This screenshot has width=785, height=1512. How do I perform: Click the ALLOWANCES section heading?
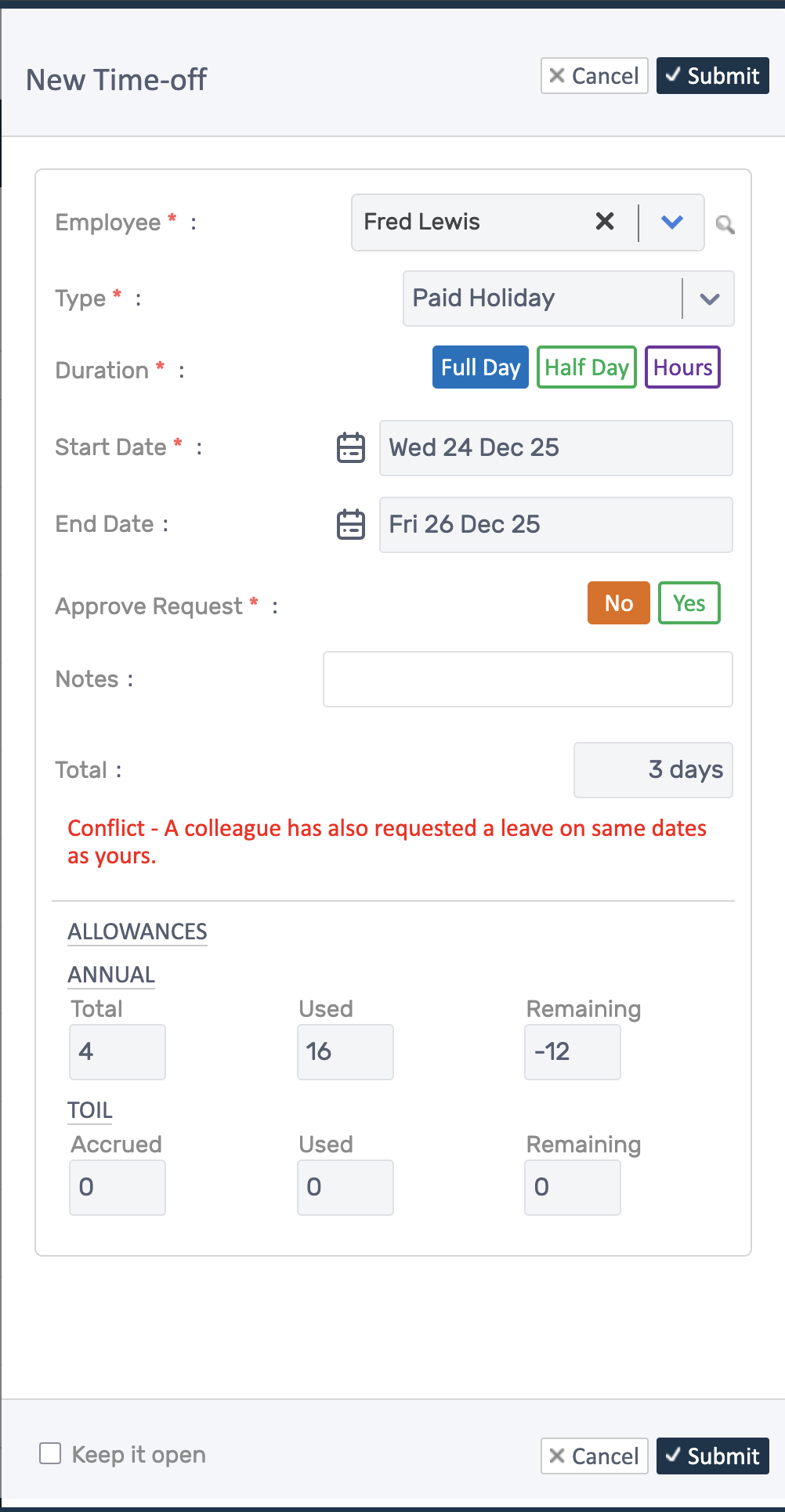pos(137,931)
